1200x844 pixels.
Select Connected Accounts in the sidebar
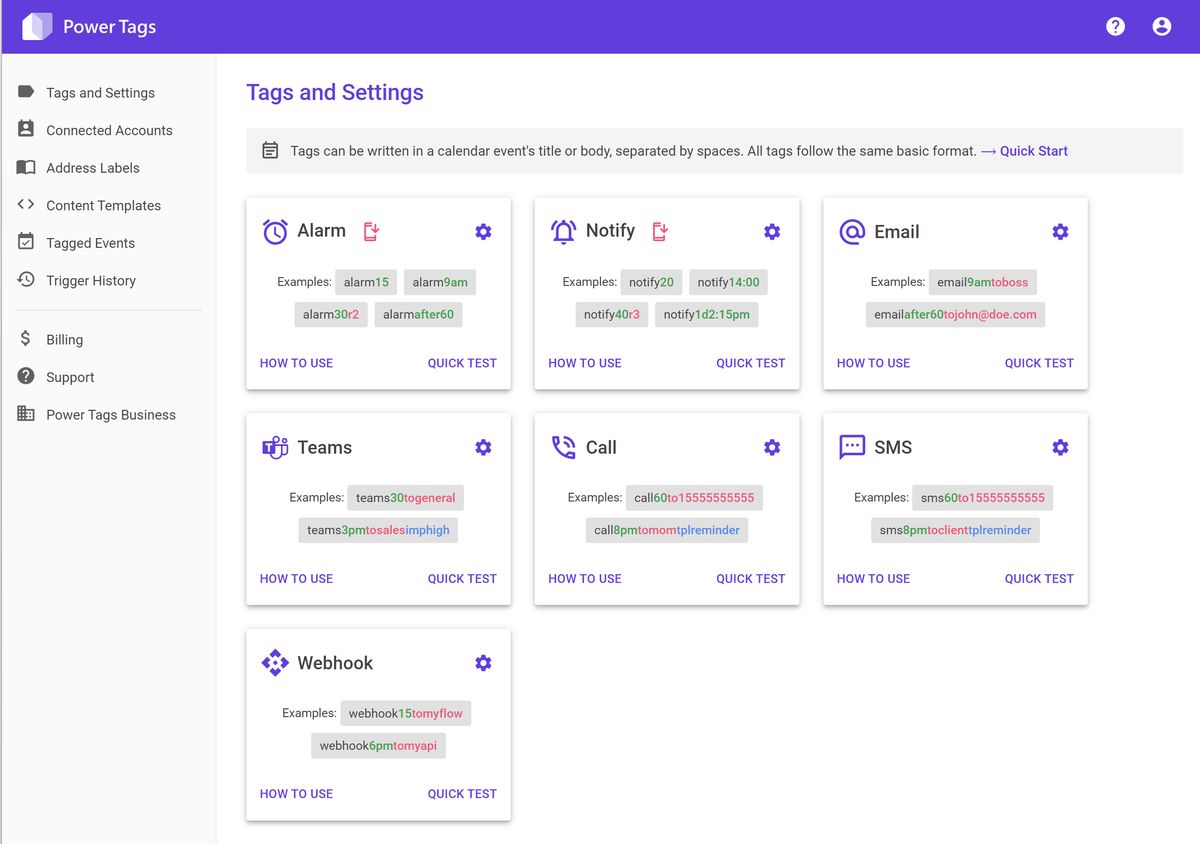pyautogui.click(x=108, y=130)
